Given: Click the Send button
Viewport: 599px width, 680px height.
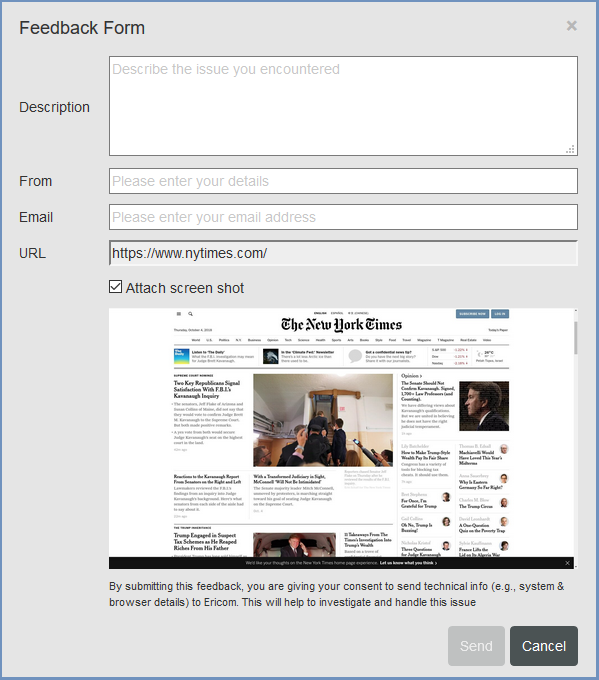Looking at the screenshot, I should (x=476, y=646).
